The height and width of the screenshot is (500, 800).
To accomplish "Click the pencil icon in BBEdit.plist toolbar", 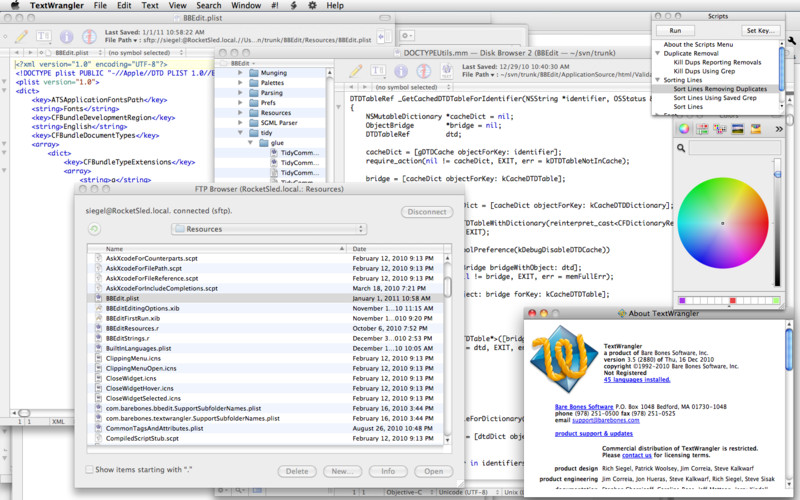I will (x=21, y=36).
